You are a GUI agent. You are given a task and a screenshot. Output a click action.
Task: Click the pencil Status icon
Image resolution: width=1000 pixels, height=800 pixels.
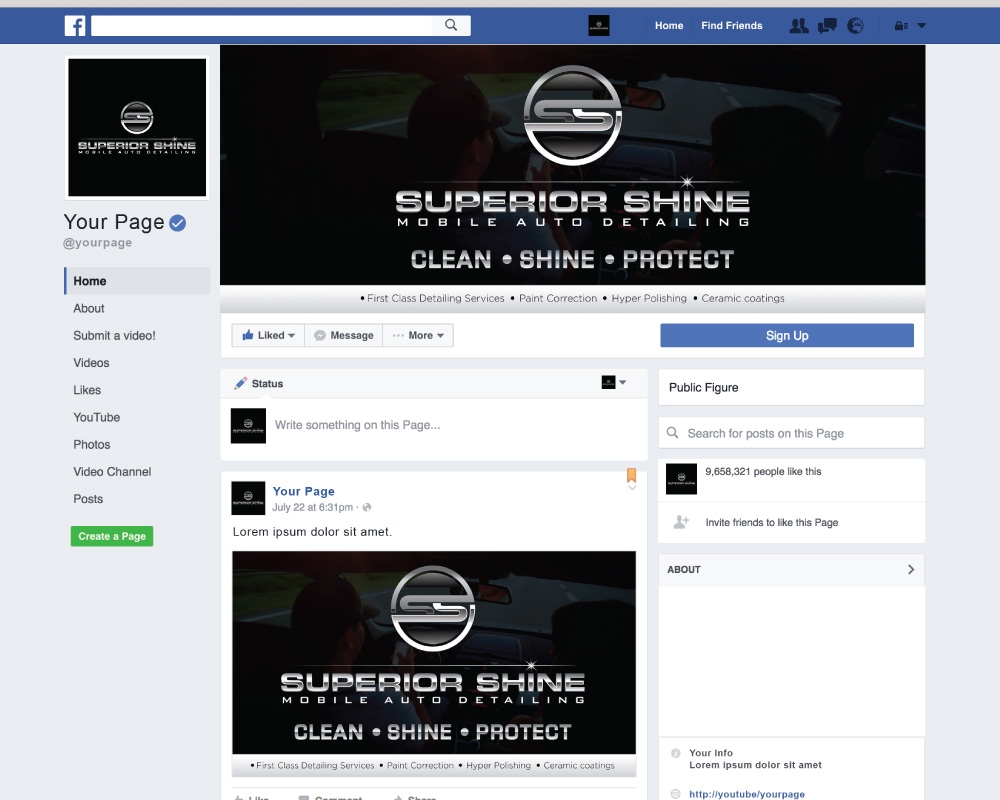point(239,383)
